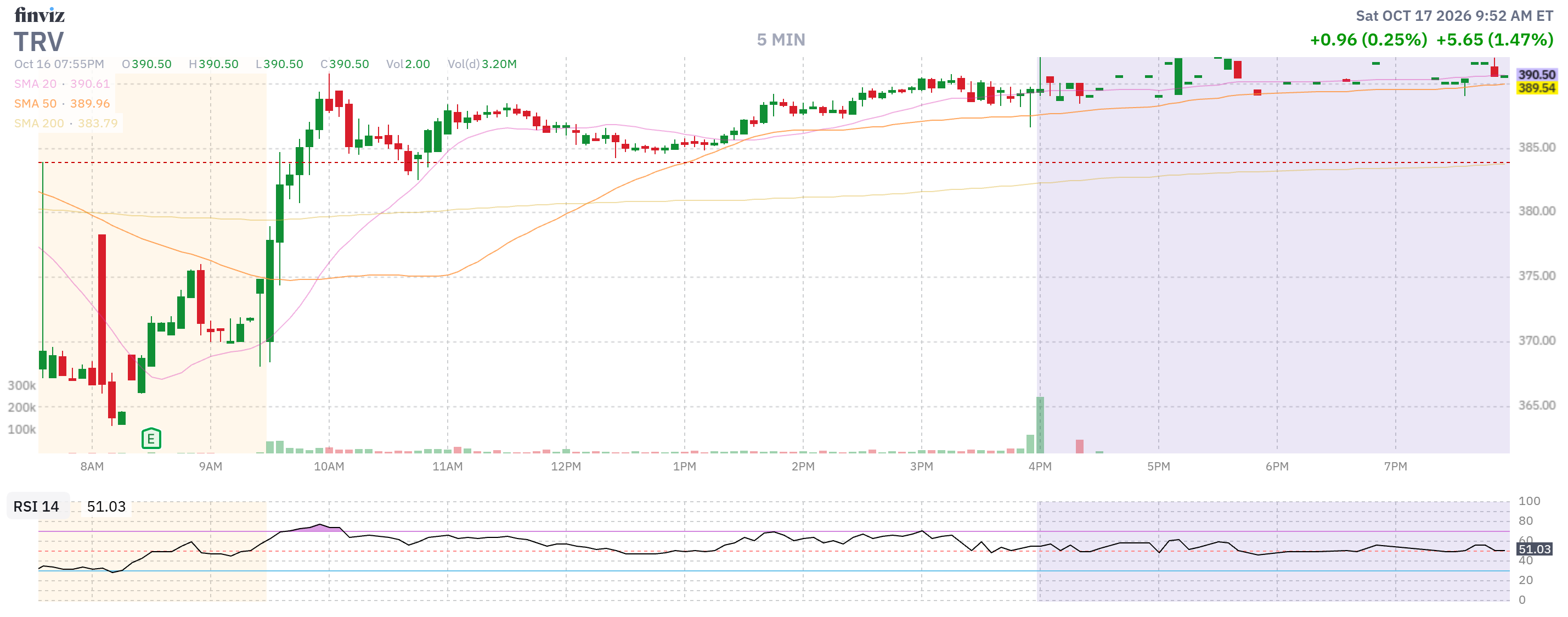The image size is (1568, 617).
Task: Click the 370.00 price axis label
Action: tap(1536, 340)
